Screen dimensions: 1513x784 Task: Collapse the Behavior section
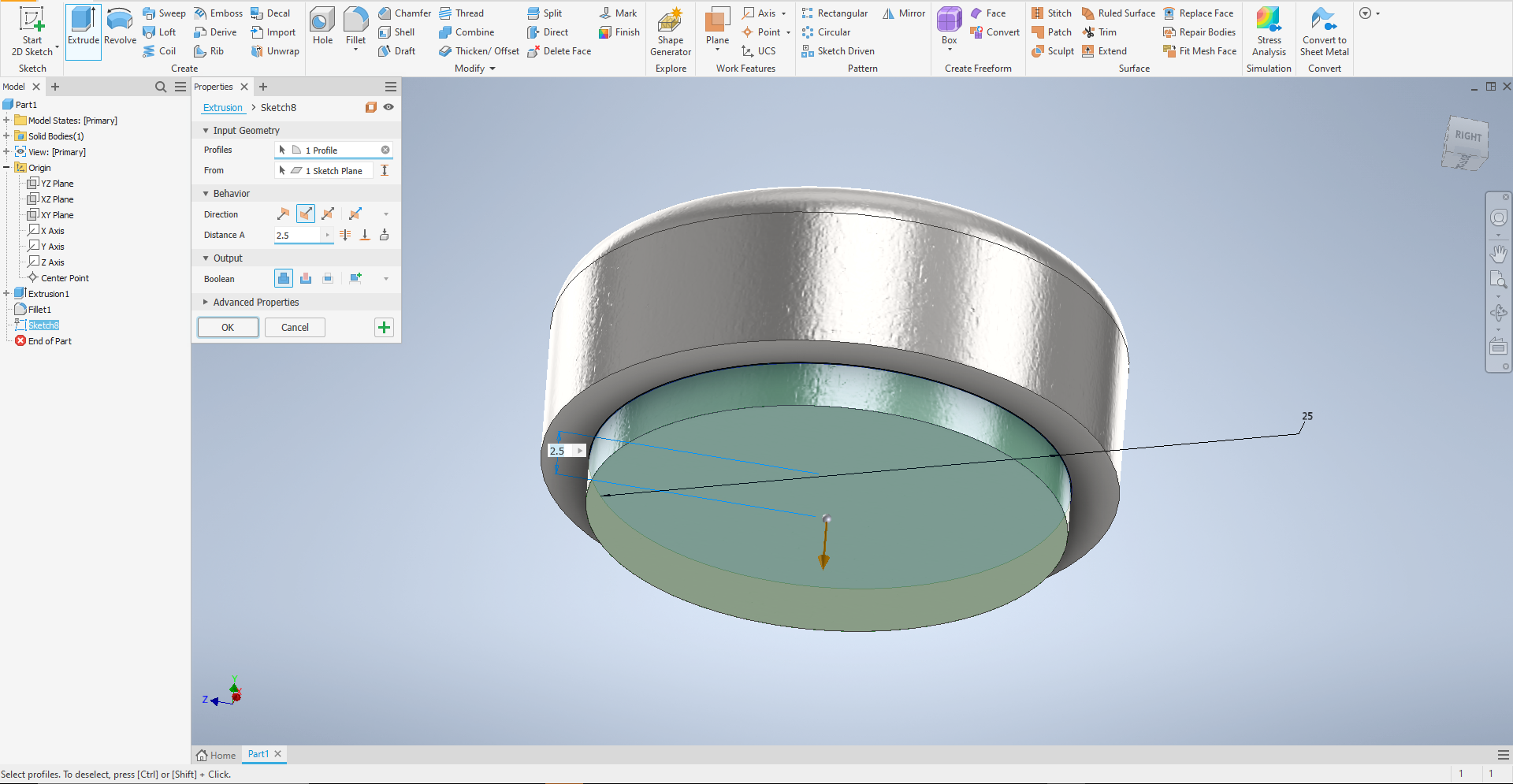(x=206, y=194)
